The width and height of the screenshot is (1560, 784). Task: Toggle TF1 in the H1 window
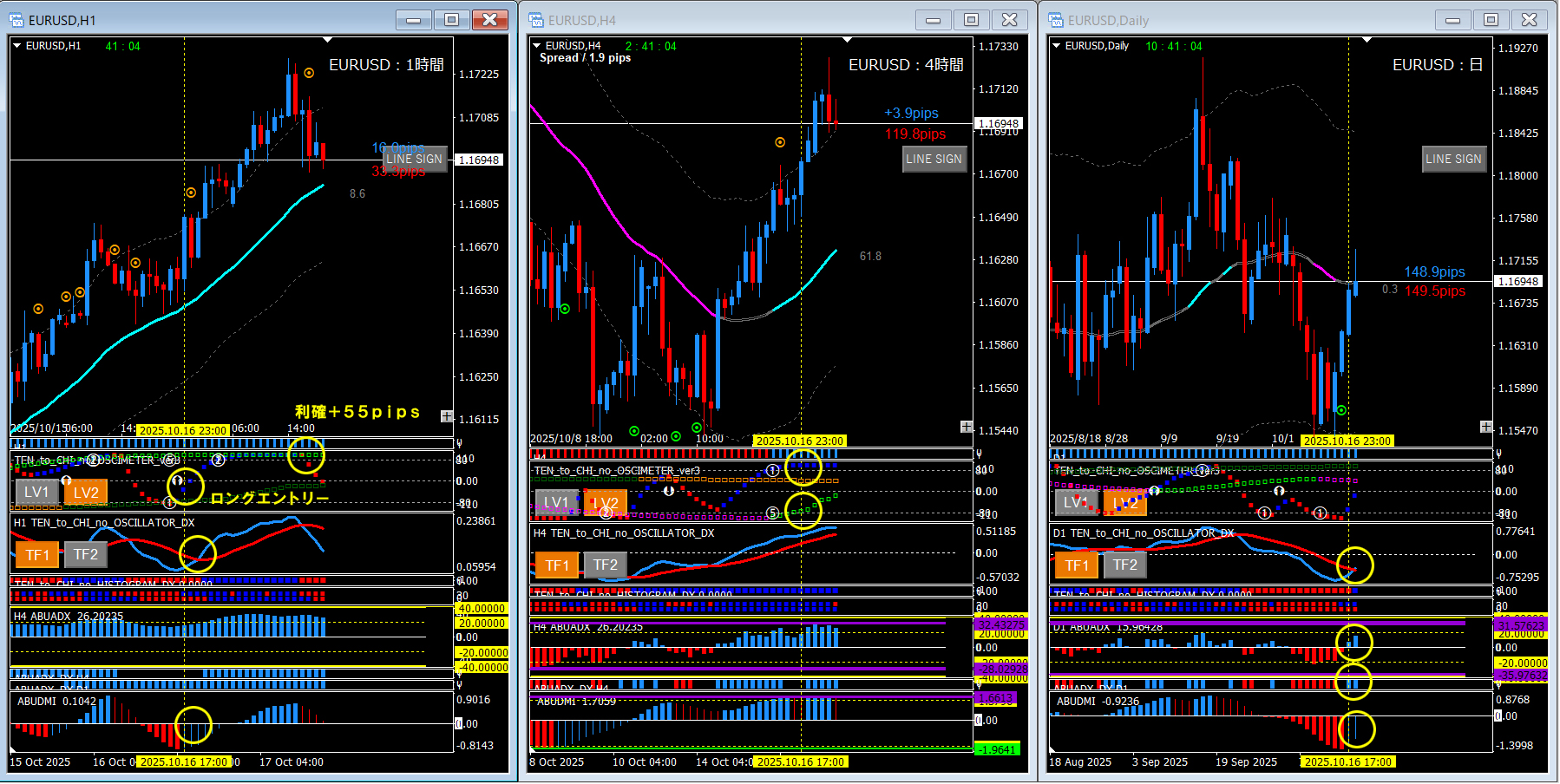click(x=36, y=555)
